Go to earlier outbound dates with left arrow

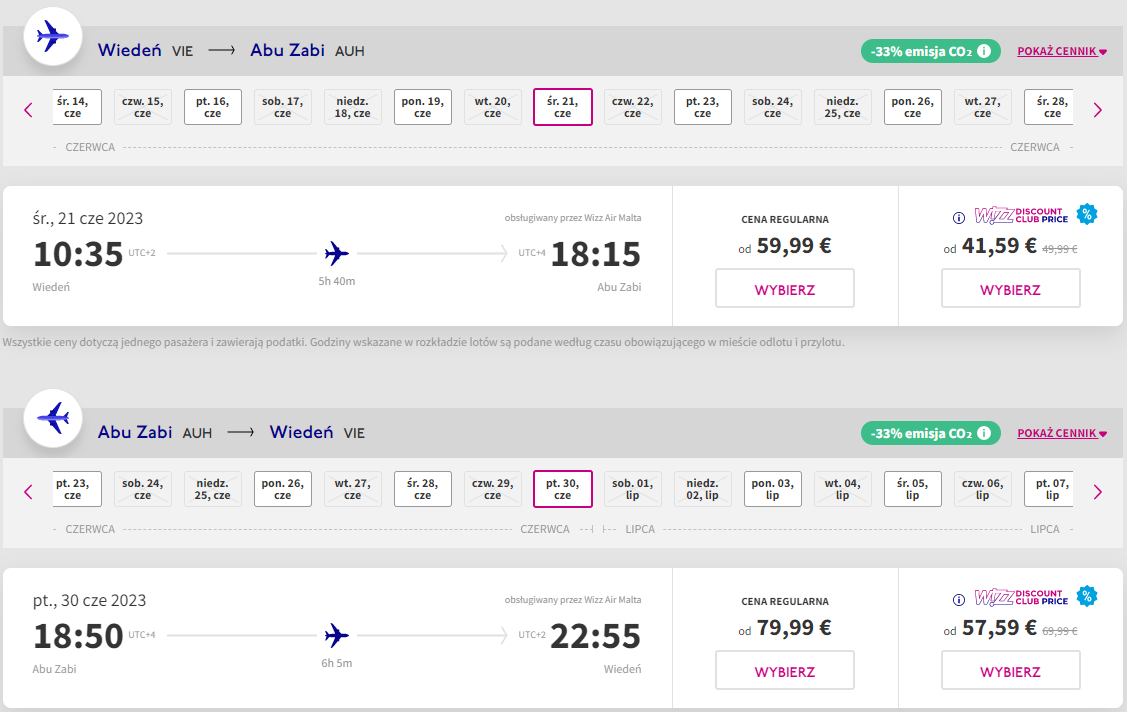29,110
